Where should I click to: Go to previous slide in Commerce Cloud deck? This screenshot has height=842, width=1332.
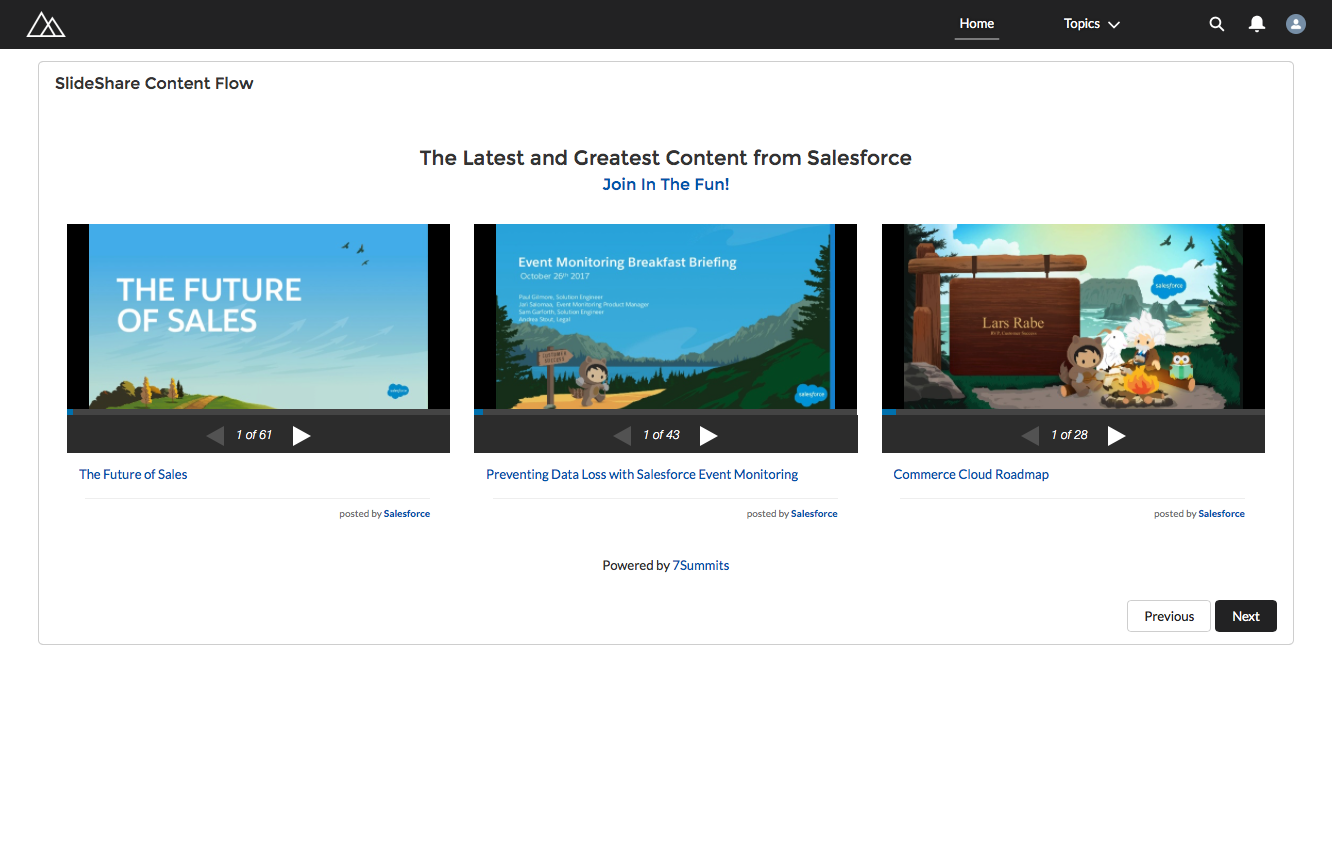tap(1030, 435)
